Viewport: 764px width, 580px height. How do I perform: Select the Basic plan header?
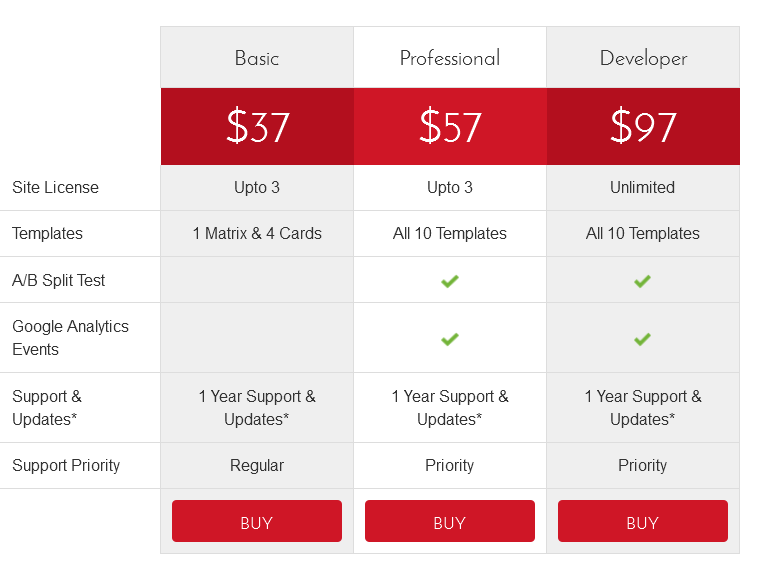click(257, 58)
